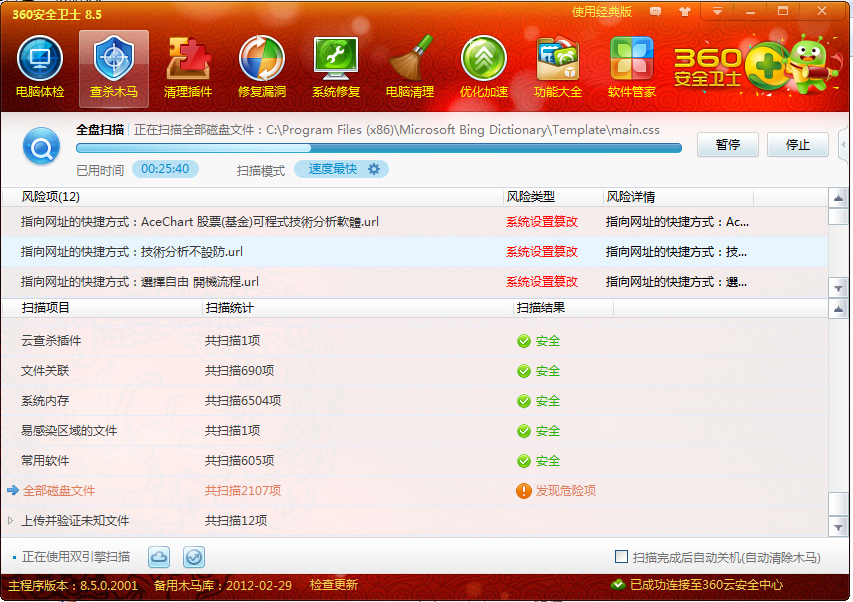Click the feedback speech bubble icon

(x=656, y=11)
